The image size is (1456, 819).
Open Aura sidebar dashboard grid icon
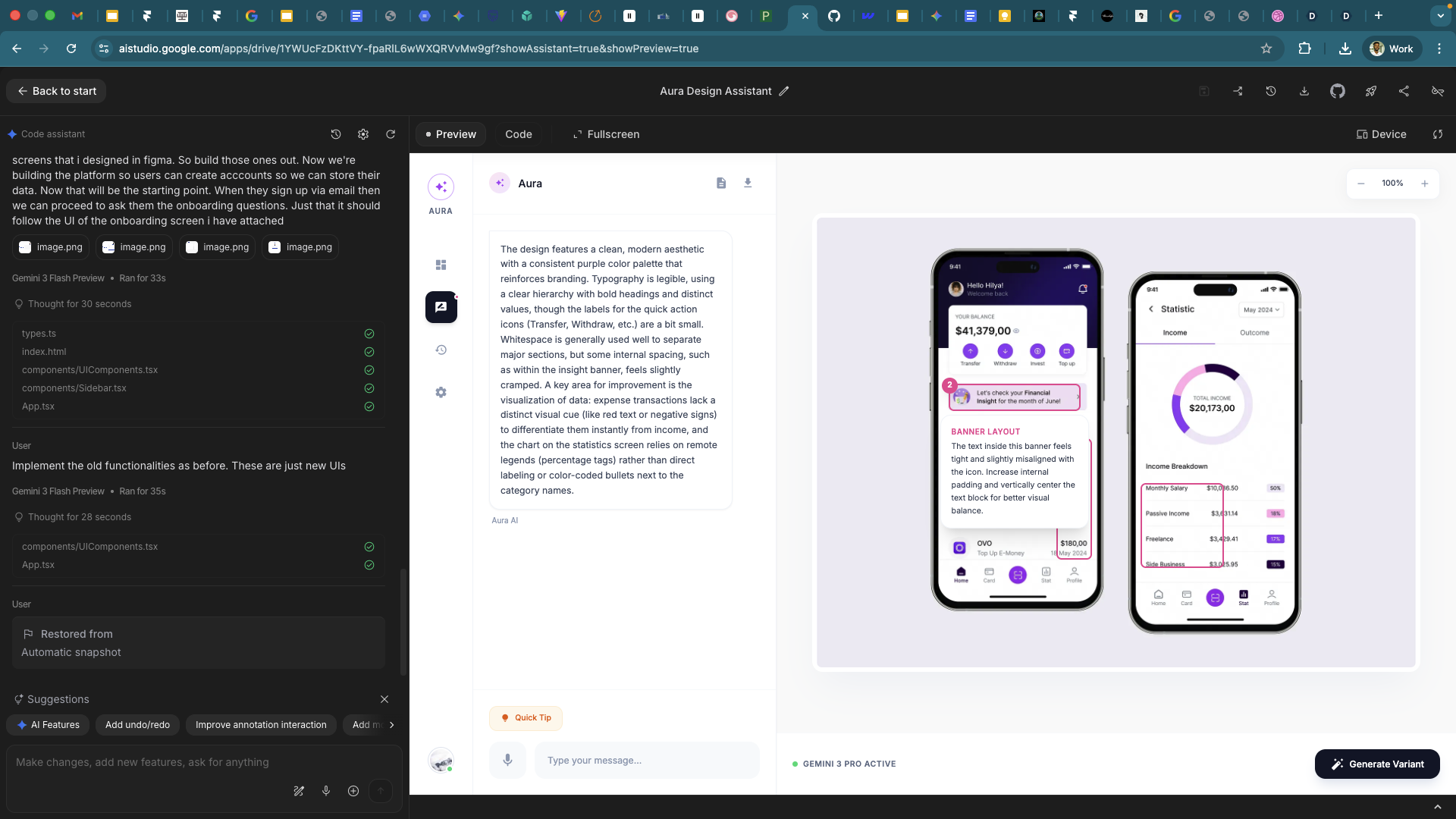click(x=441, y=265)
